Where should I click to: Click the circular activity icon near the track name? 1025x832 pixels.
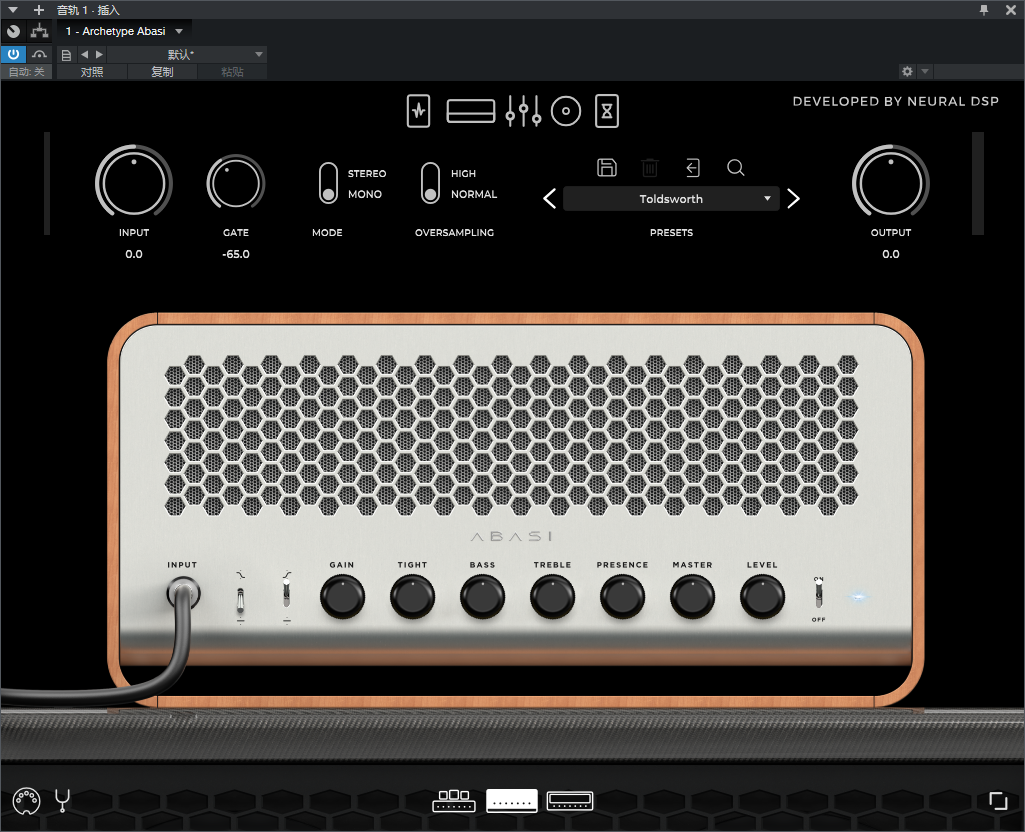(x=13, y=31)
